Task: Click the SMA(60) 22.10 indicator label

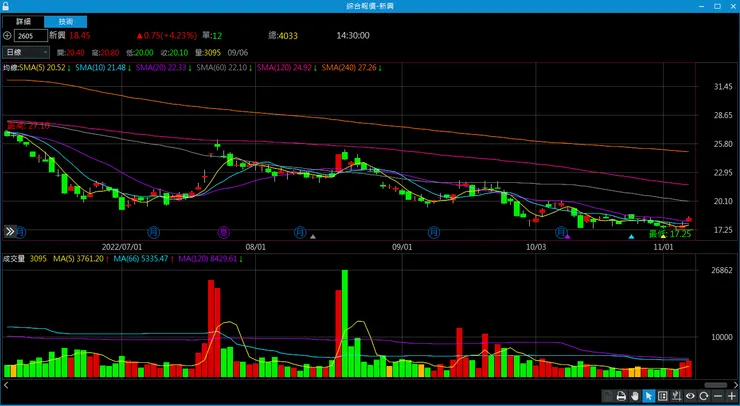Action: click(224, 68)
